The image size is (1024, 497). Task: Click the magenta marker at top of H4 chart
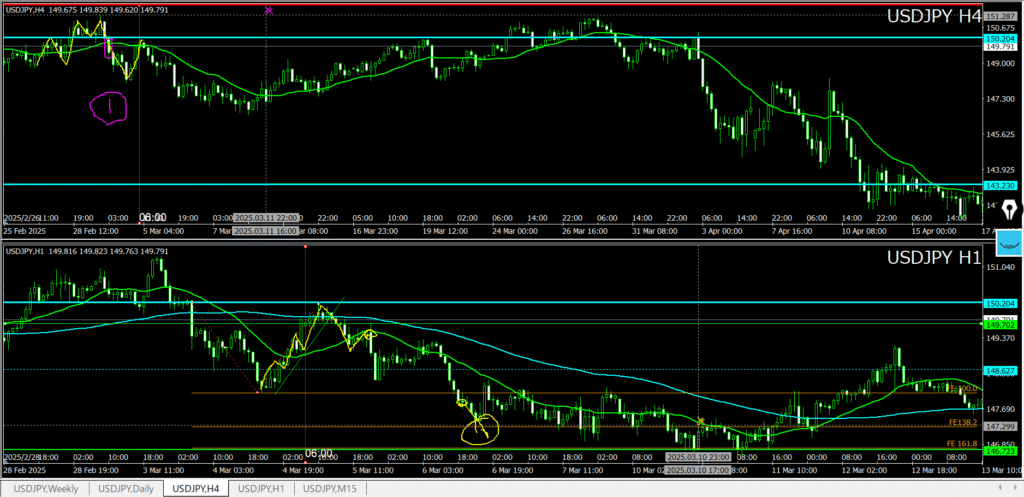click(268, 10)
